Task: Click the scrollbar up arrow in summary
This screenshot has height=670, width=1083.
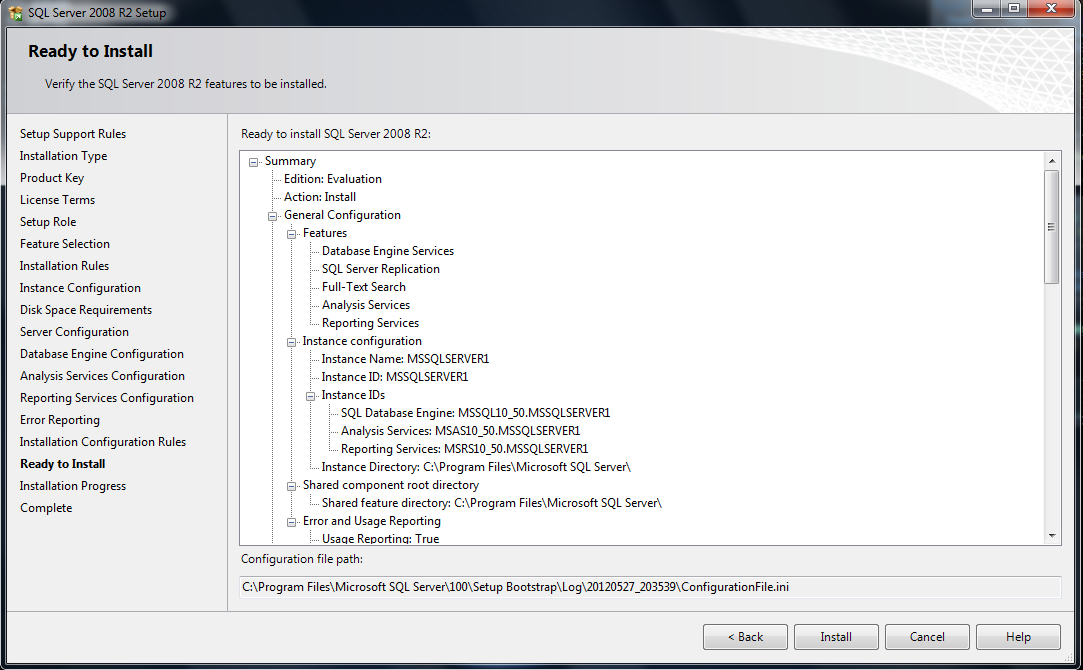Action: point(1052,160)
